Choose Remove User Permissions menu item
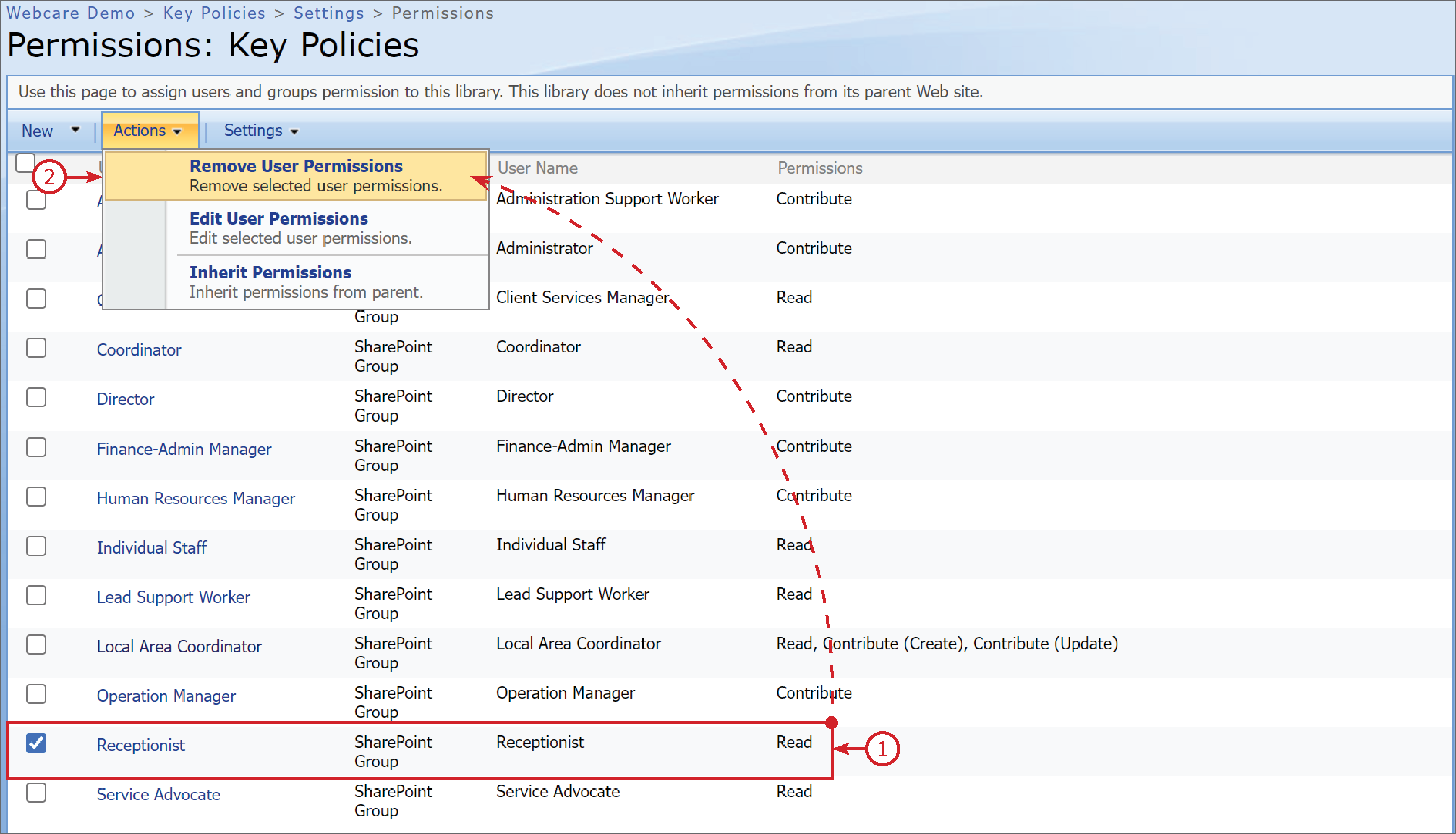1456x834 pixels. click(x=296, y=175)
